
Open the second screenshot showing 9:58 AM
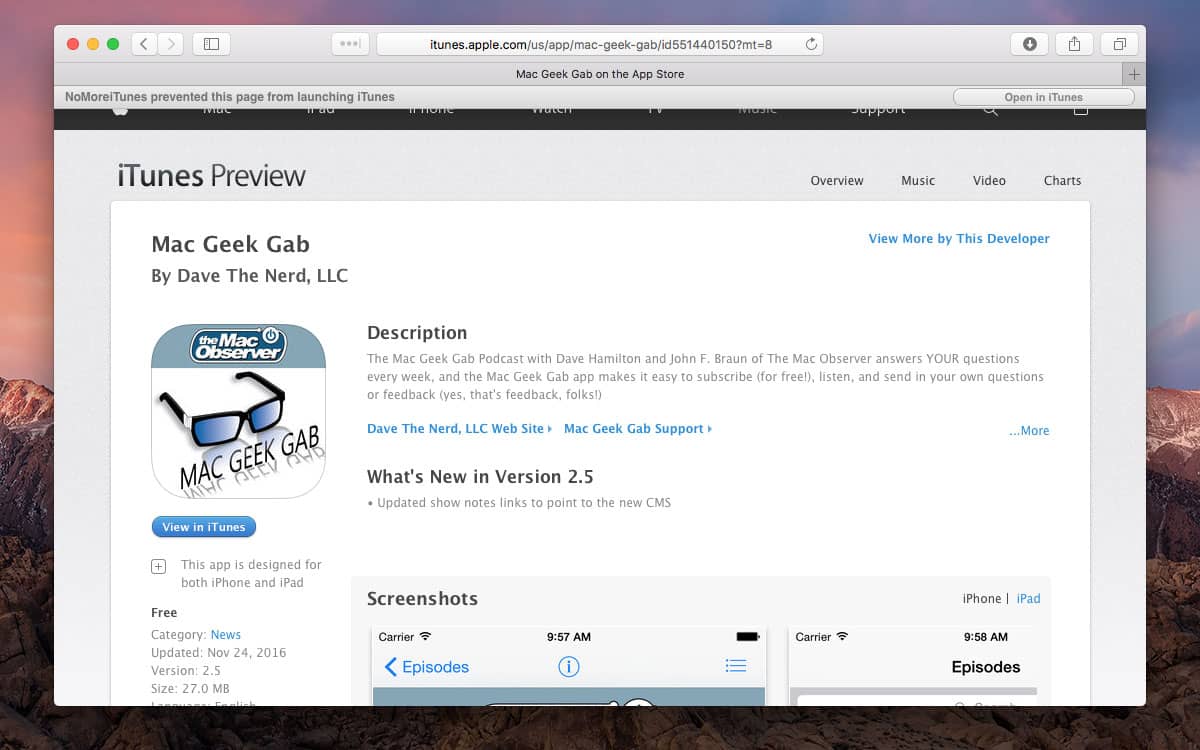[x=915, y=665]
